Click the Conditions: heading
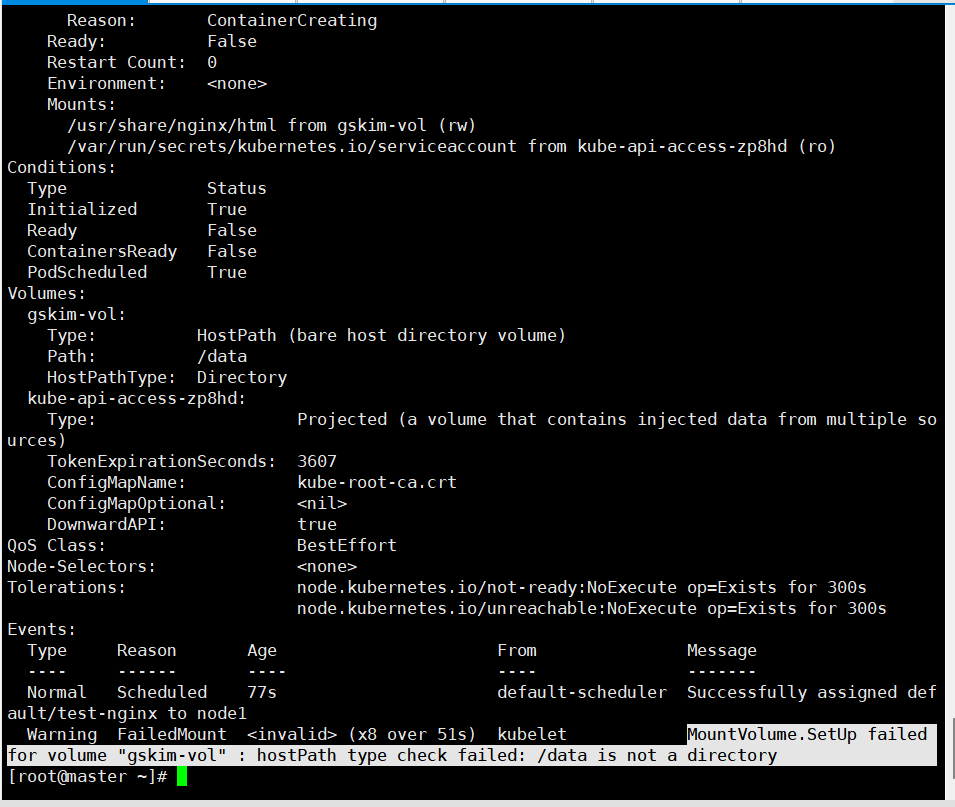This screenshot has width=955, height=807. (61, 167)
